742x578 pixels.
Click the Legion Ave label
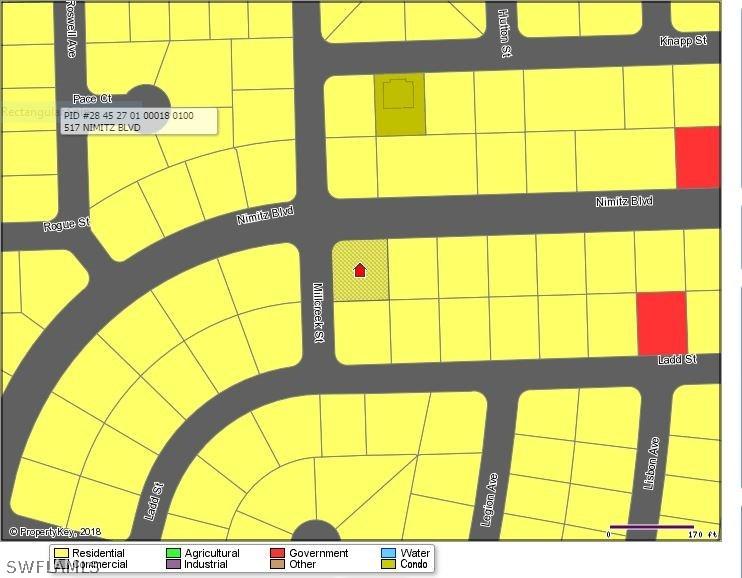click(x=489, y=500)
